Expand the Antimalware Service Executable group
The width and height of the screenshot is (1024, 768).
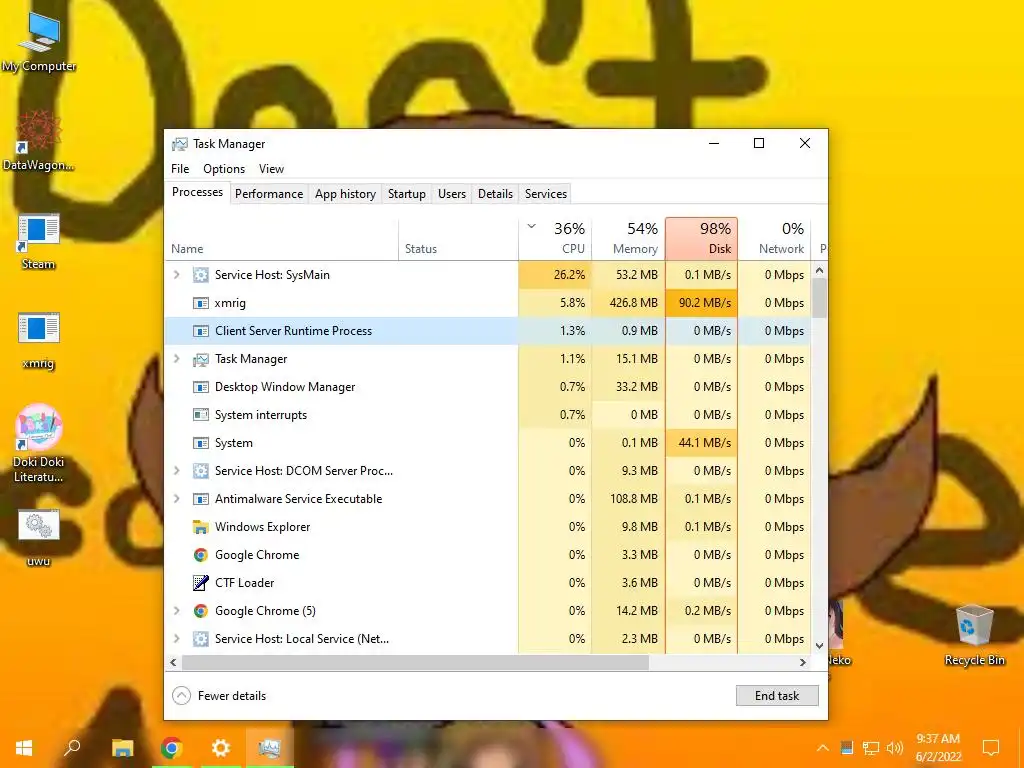pos(176,498)
